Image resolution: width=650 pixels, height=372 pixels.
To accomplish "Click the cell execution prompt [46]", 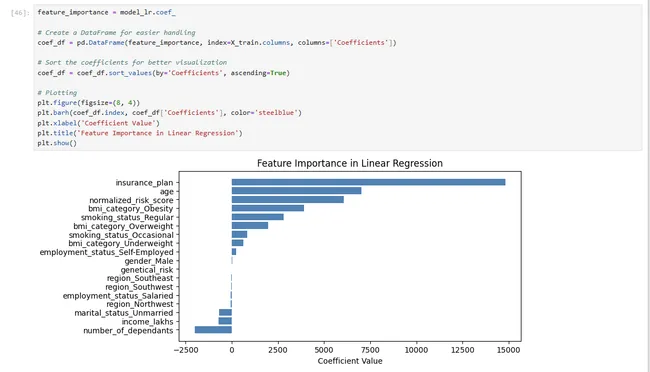I will [20, 13].
